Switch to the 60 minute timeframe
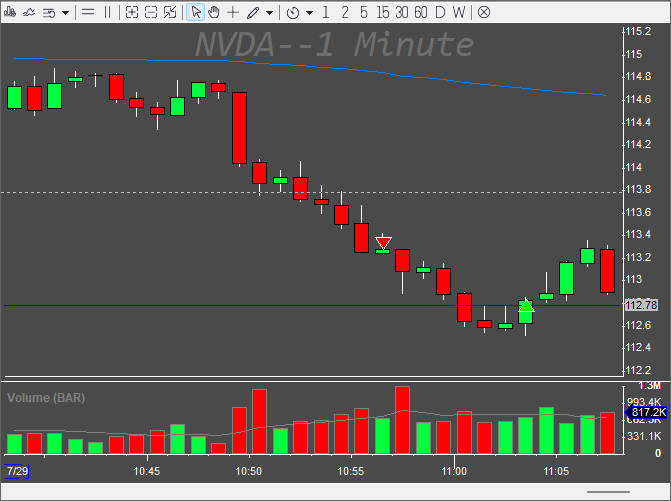 pos(421,12)
